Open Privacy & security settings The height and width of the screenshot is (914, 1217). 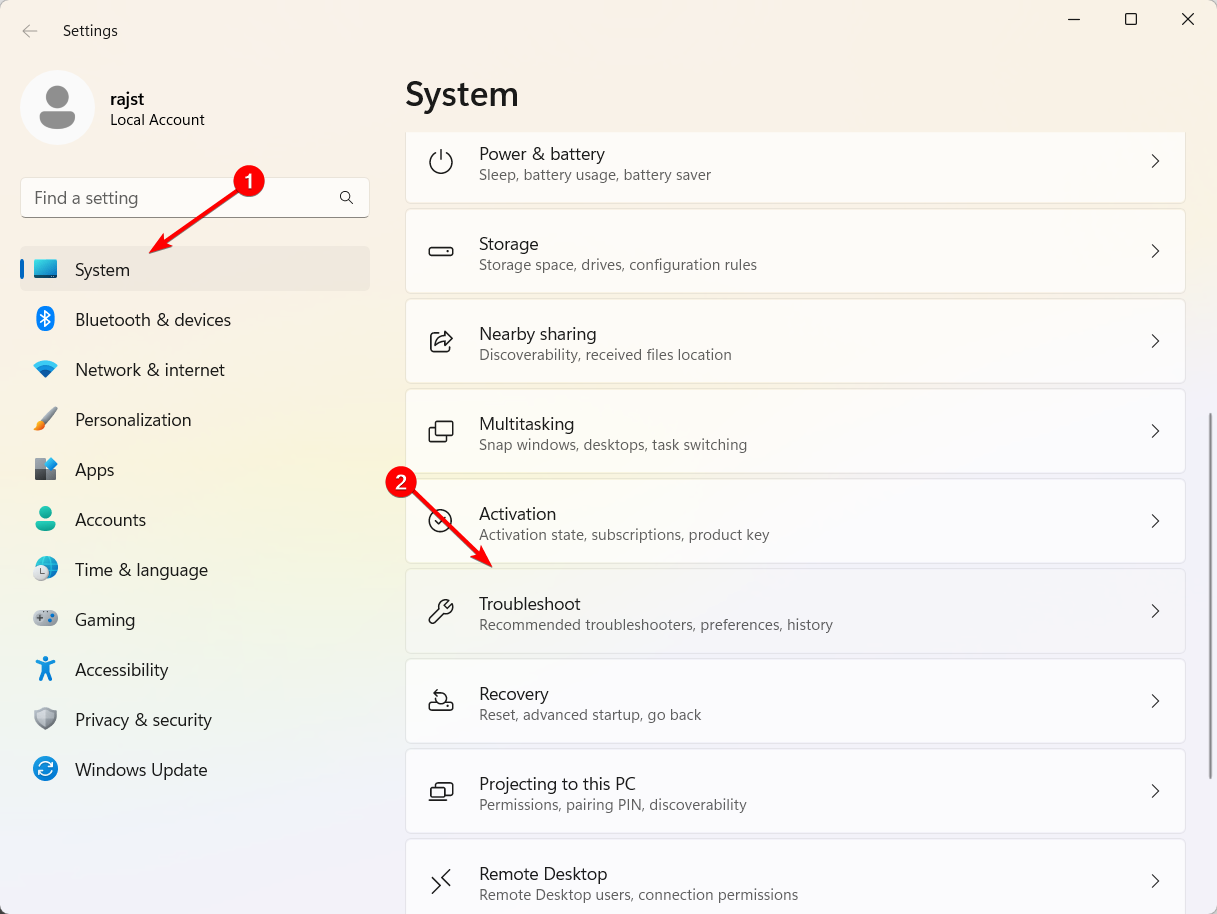click(195, 719)
